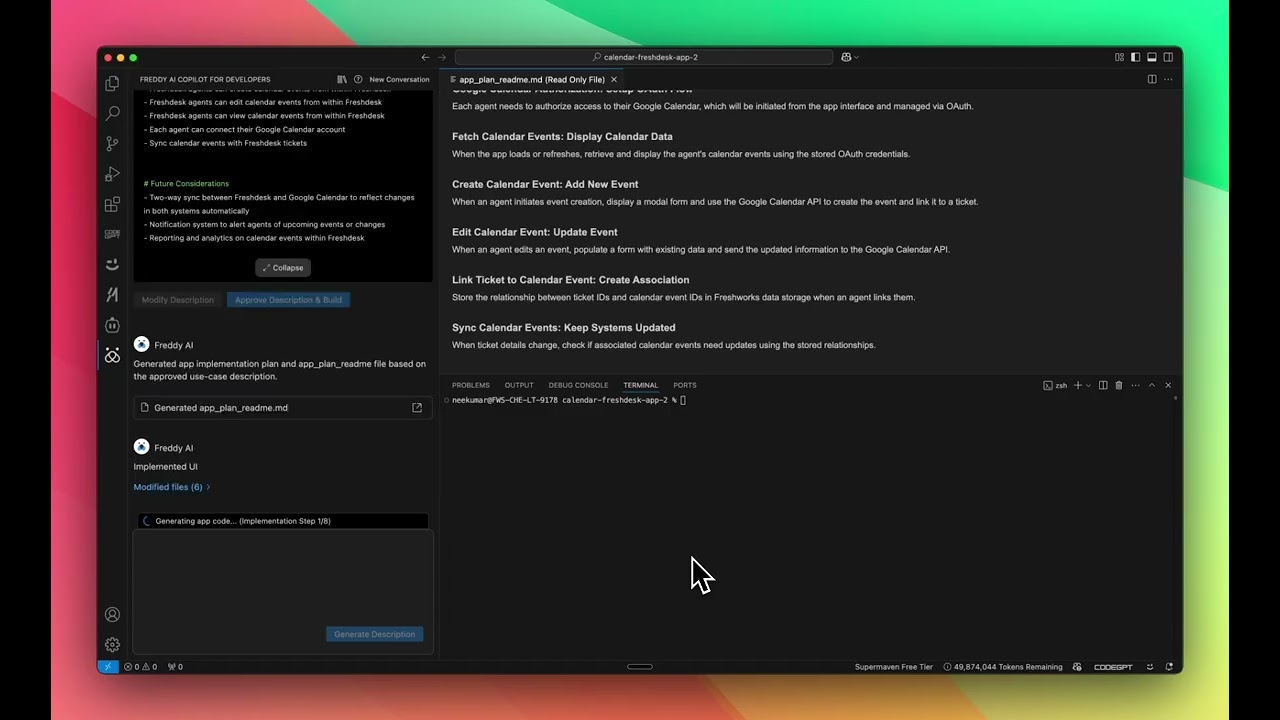Select the Terminal panel tab
The image size is (1280, 720).
[x=641, y=385]
